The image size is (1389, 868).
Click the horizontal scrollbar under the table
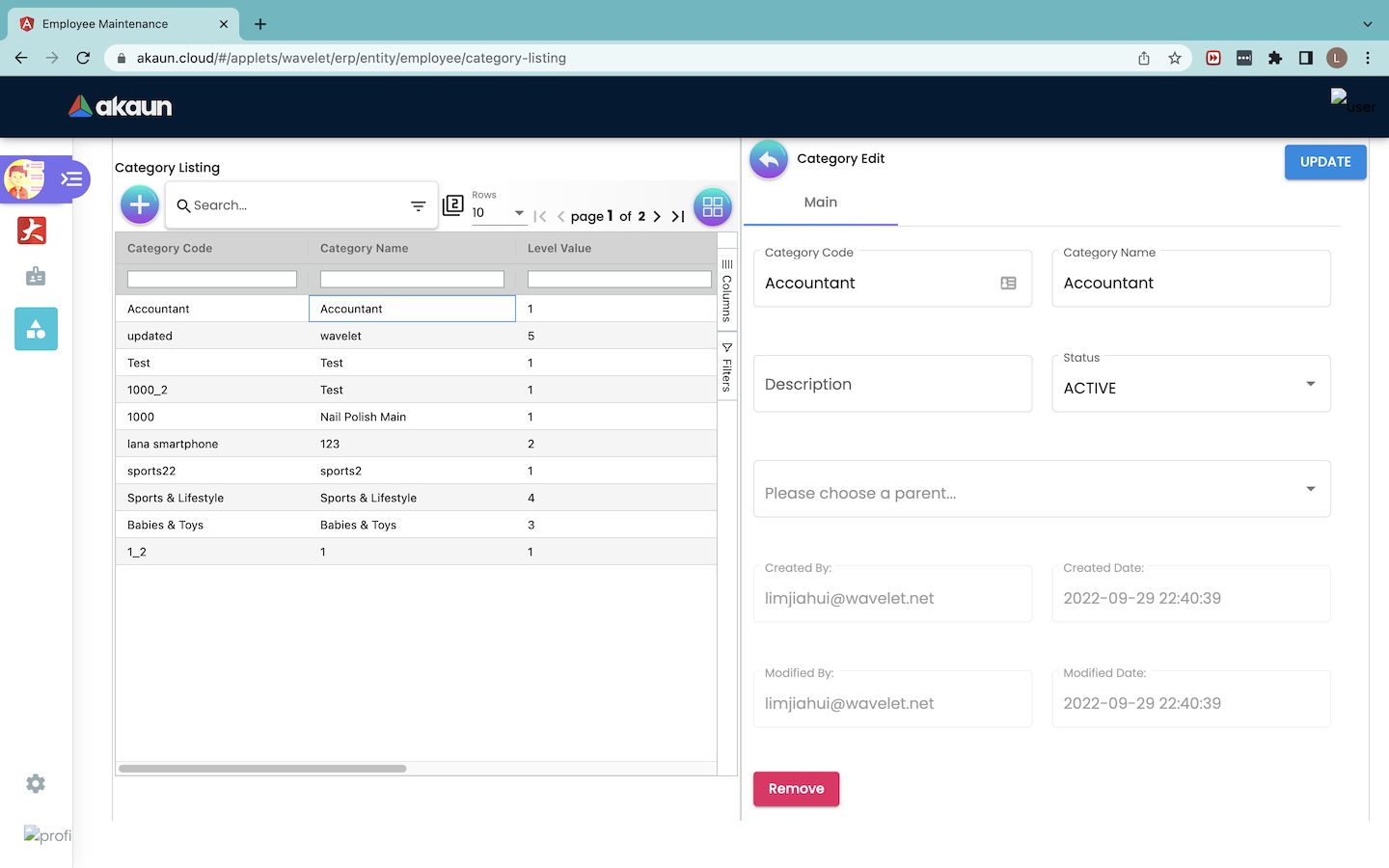tap(262, 769)
